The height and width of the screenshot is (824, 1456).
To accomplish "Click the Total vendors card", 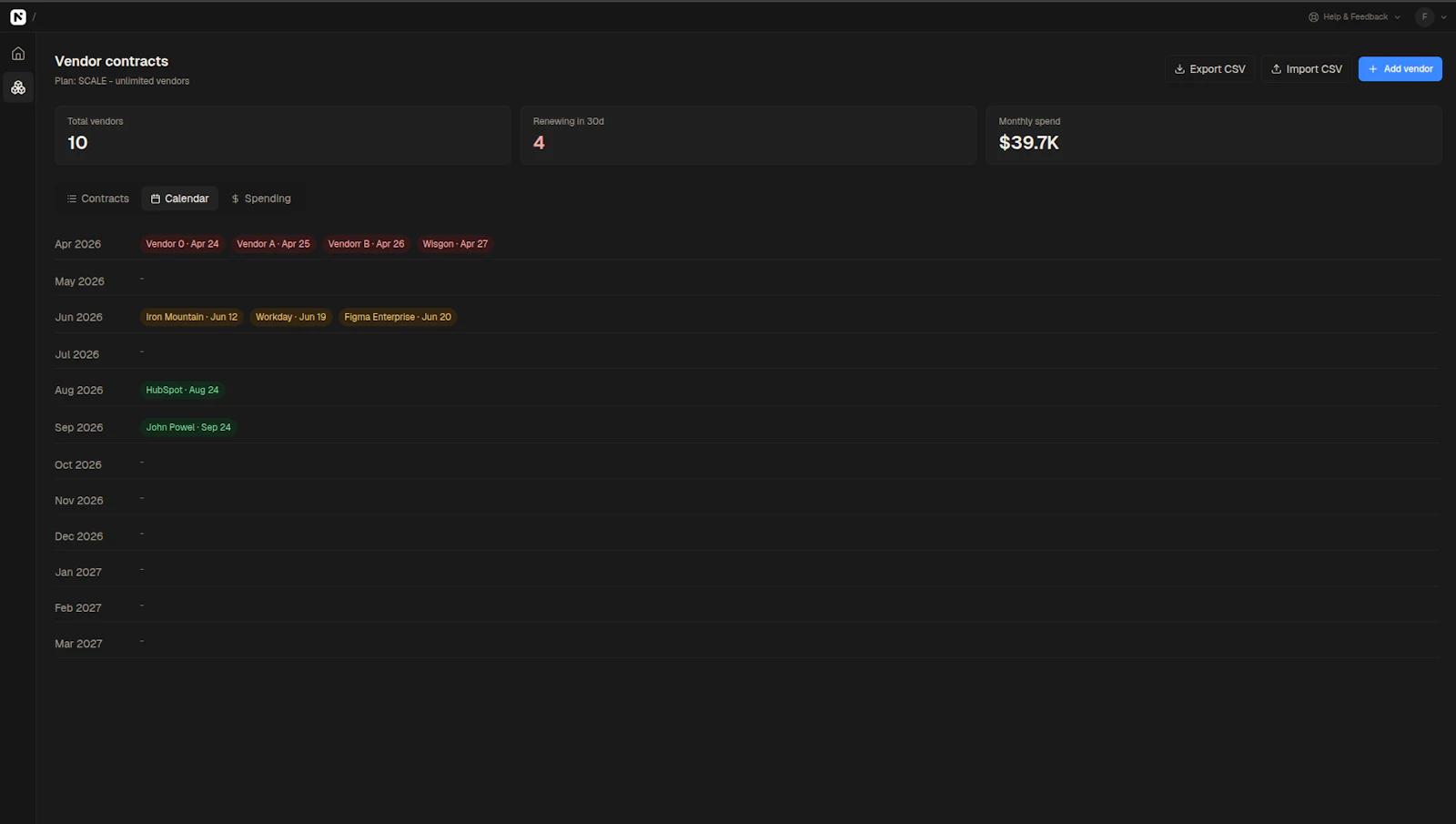I will point(282,135).
